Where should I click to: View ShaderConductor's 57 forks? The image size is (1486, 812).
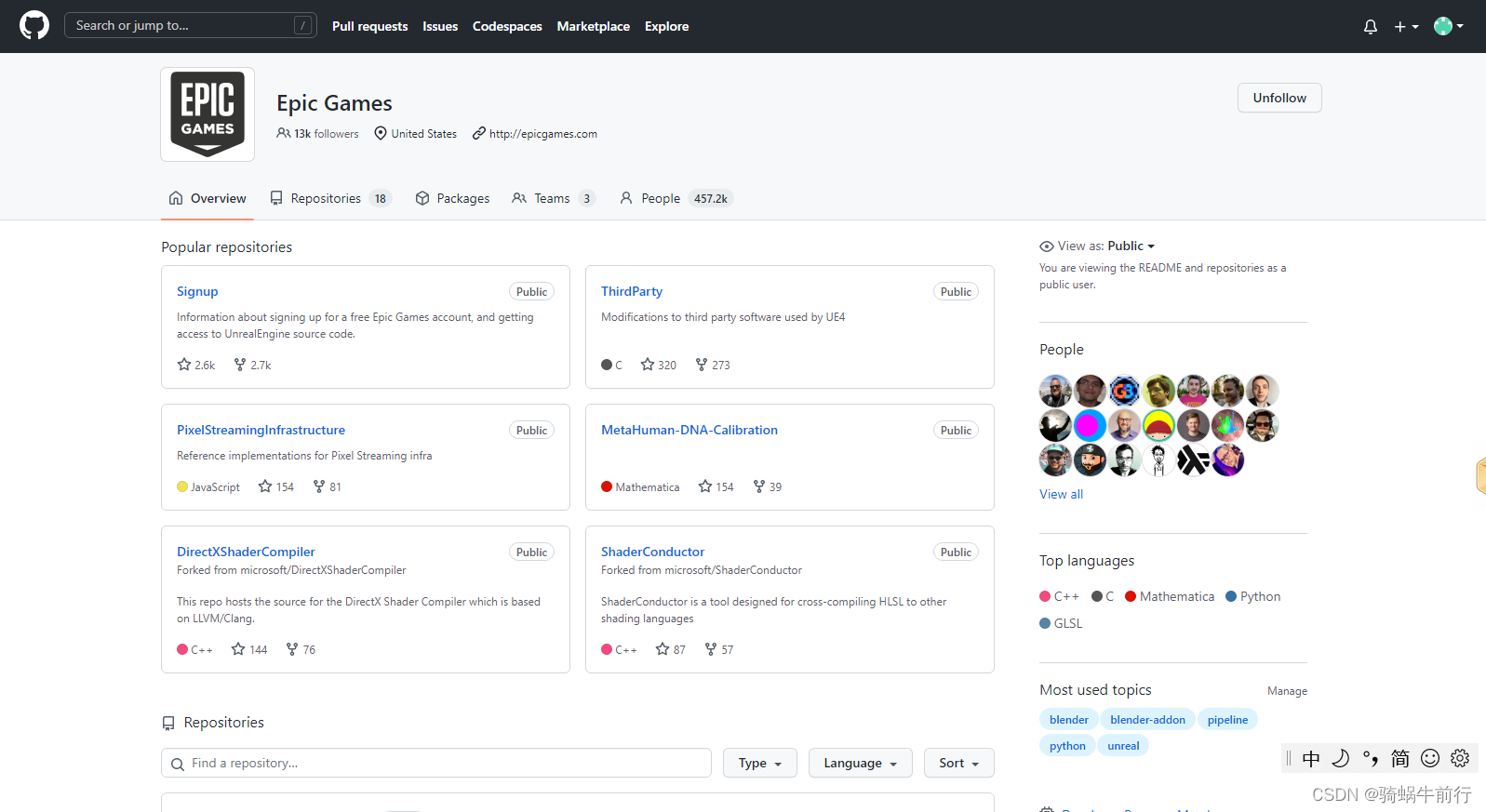coord(719,649)
